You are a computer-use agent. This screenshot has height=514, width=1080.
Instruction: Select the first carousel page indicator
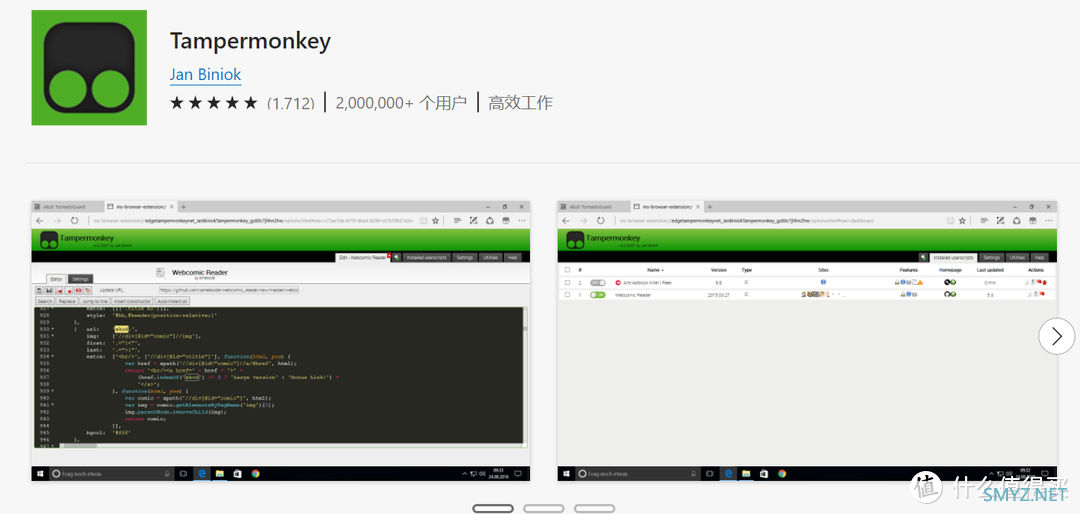point(492,508)
